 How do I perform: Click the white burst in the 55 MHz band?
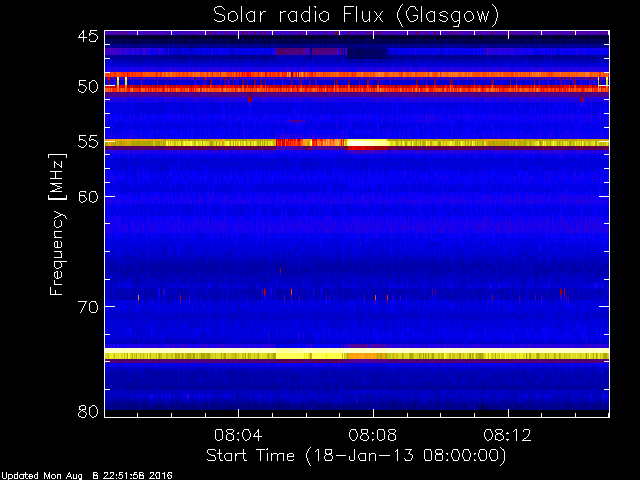click(x=367, y=143)
